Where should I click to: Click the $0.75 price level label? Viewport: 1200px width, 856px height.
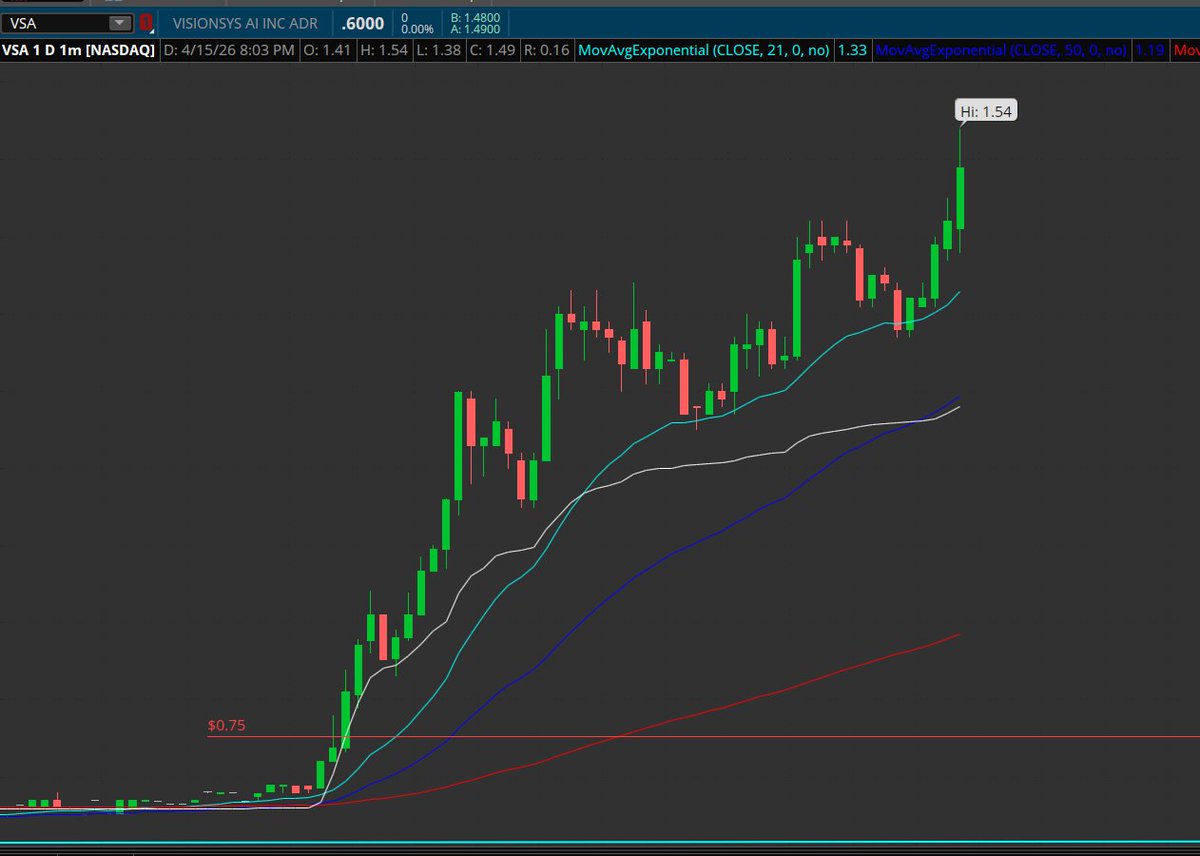click(226, 725)
